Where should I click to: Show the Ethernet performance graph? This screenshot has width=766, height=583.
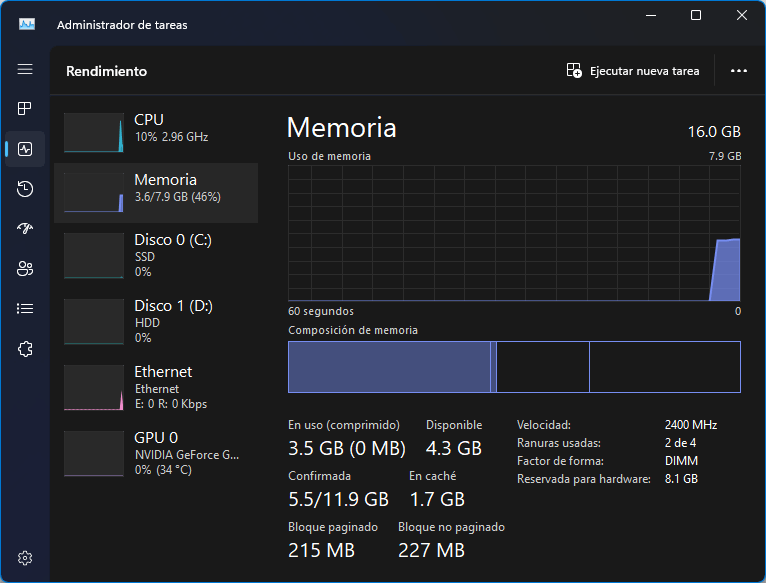coord(155,387)
